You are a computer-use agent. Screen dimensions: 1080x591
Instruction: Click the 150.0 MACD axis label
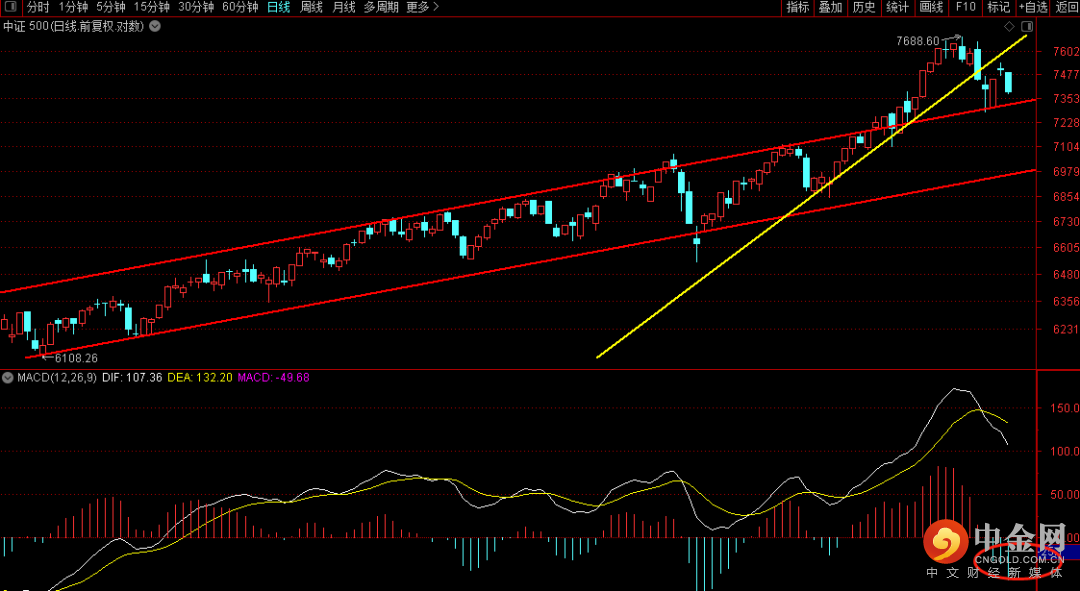point(1065,408)
